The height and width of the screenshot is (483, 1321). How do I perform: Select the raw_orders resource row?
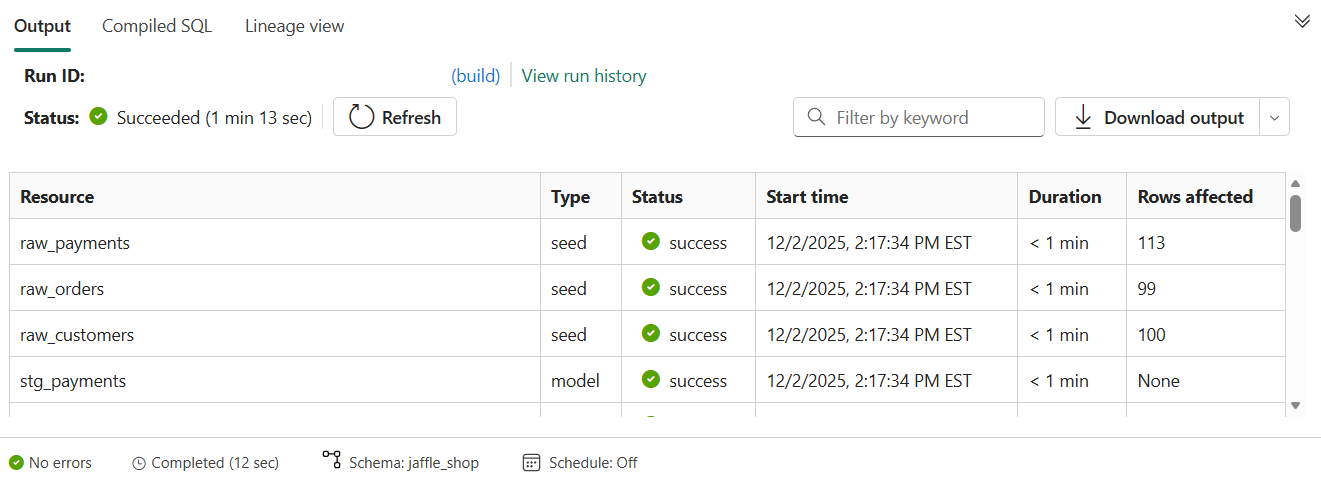[62, 289]
